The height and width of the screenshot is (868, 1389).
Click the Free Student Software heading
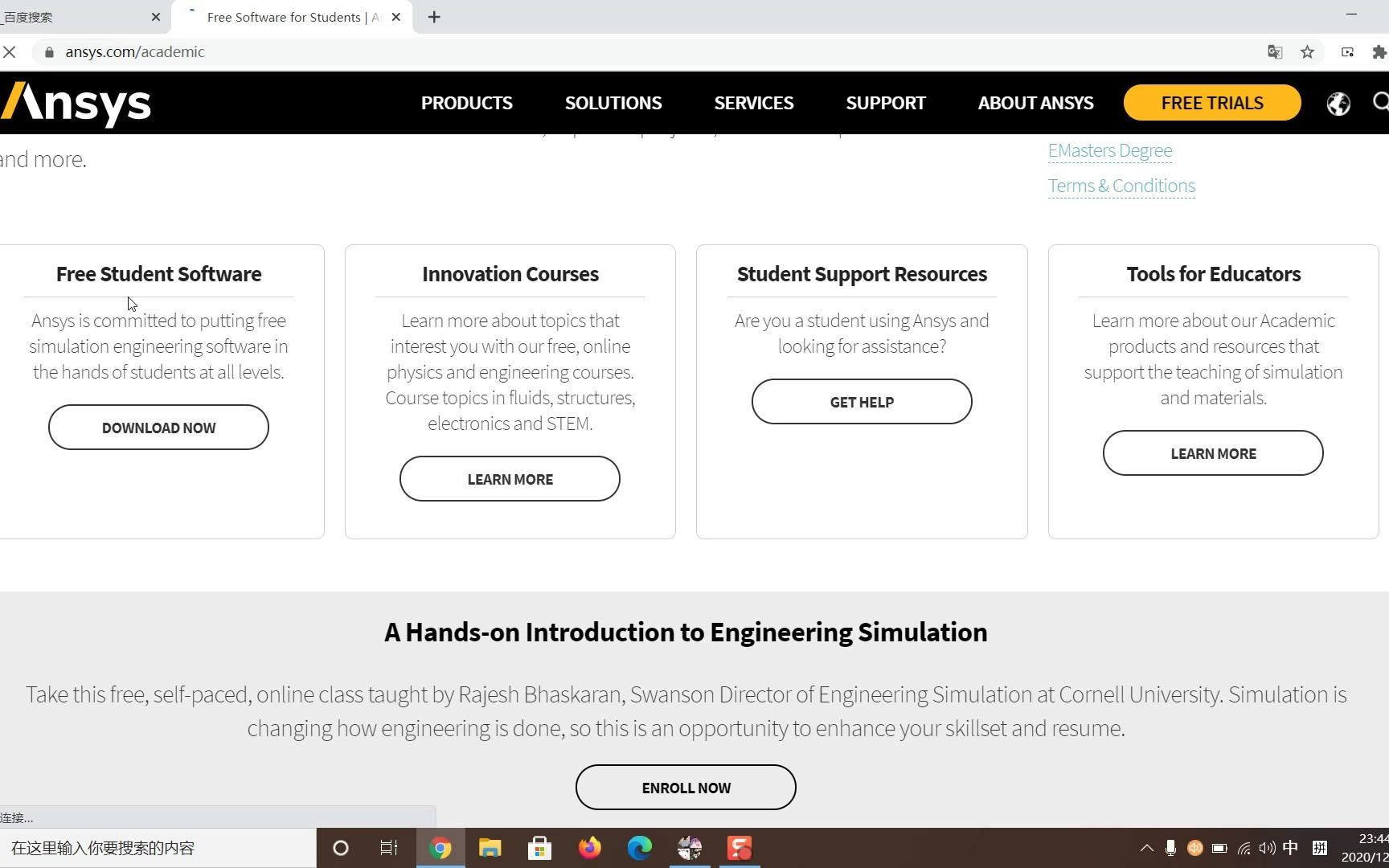point(159,274)
